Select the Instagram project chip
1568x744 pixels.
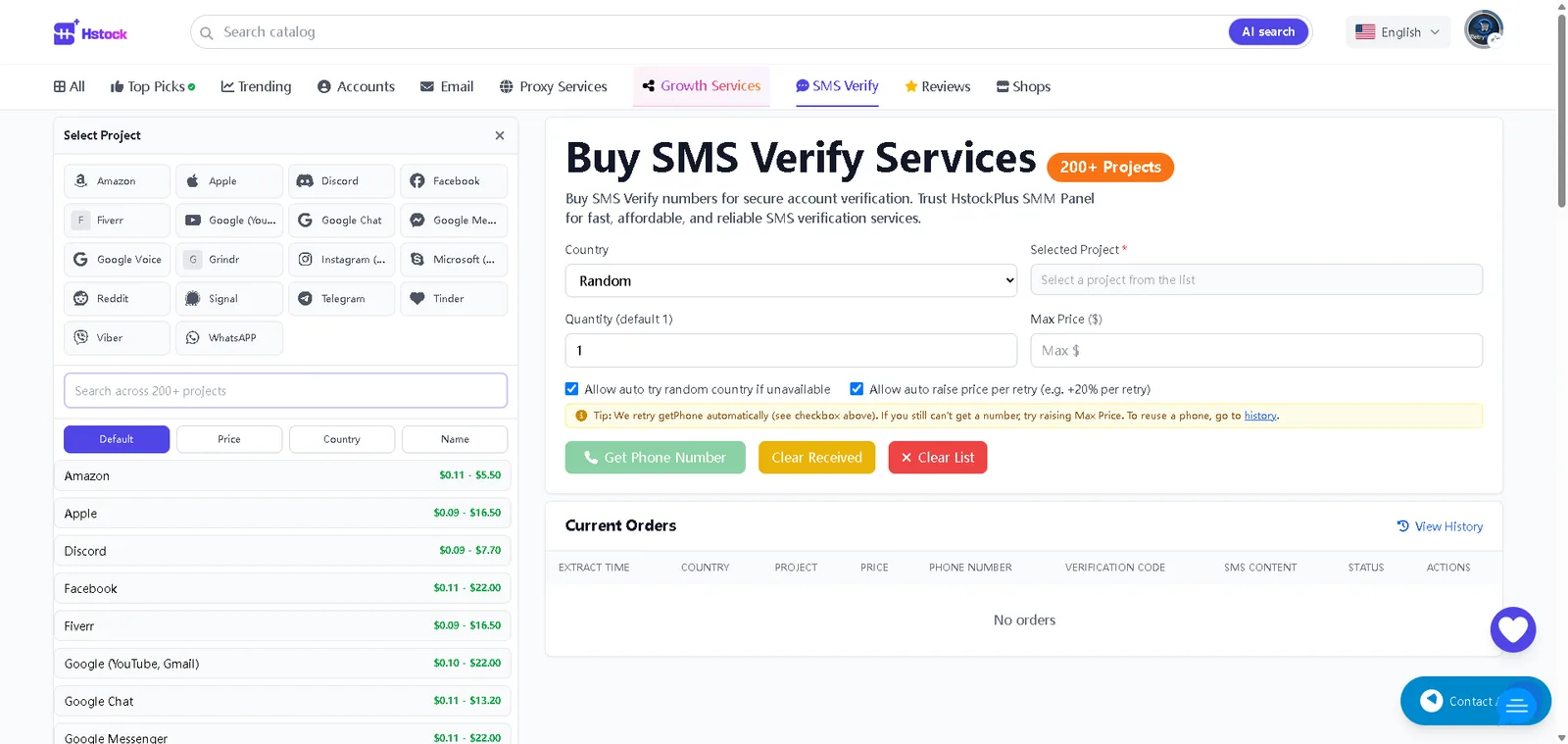point(342,260)
